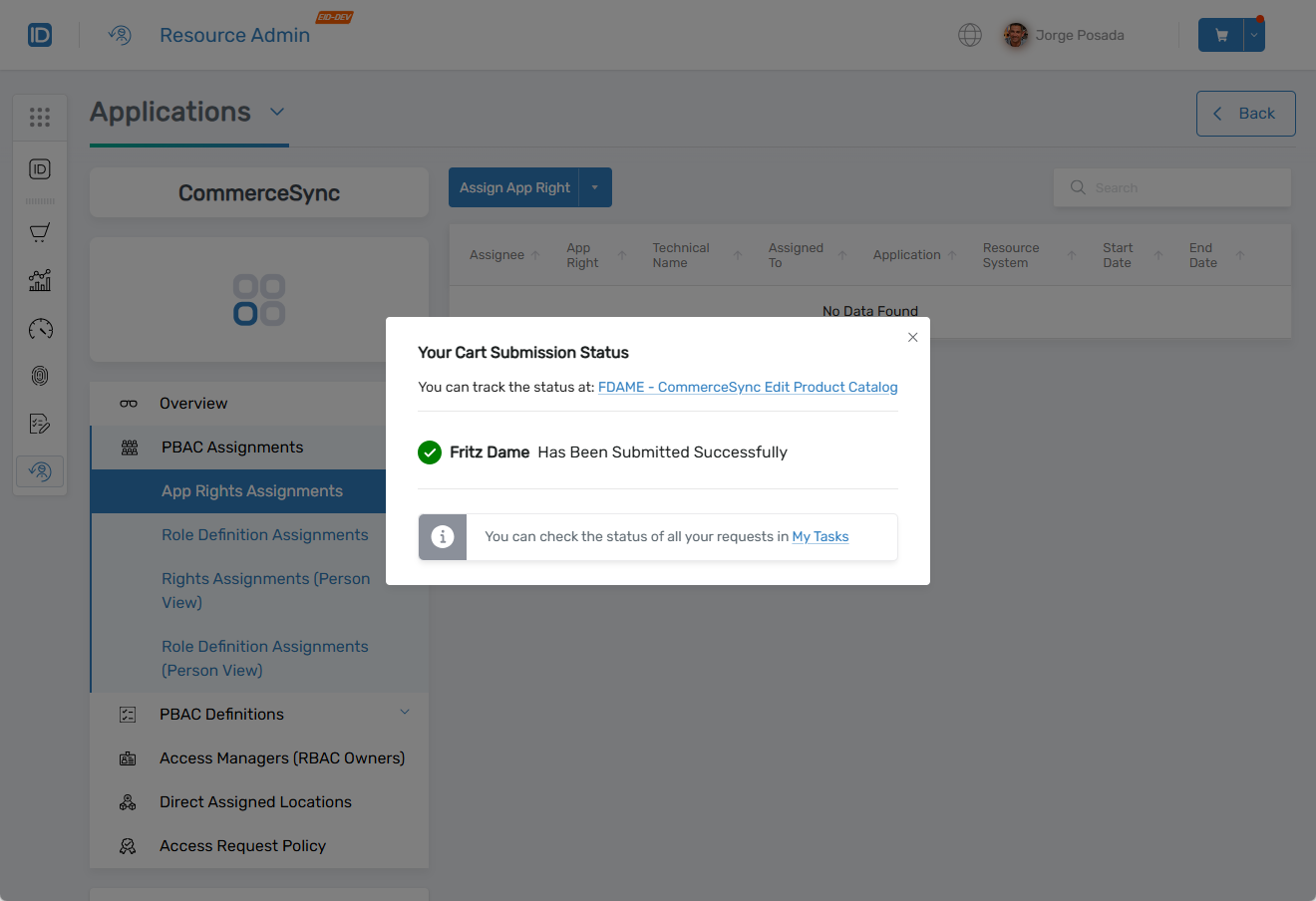Open the gauge dashboard icon in sidebar
This screenshot has width=1316, height=901.
[40, 329]
